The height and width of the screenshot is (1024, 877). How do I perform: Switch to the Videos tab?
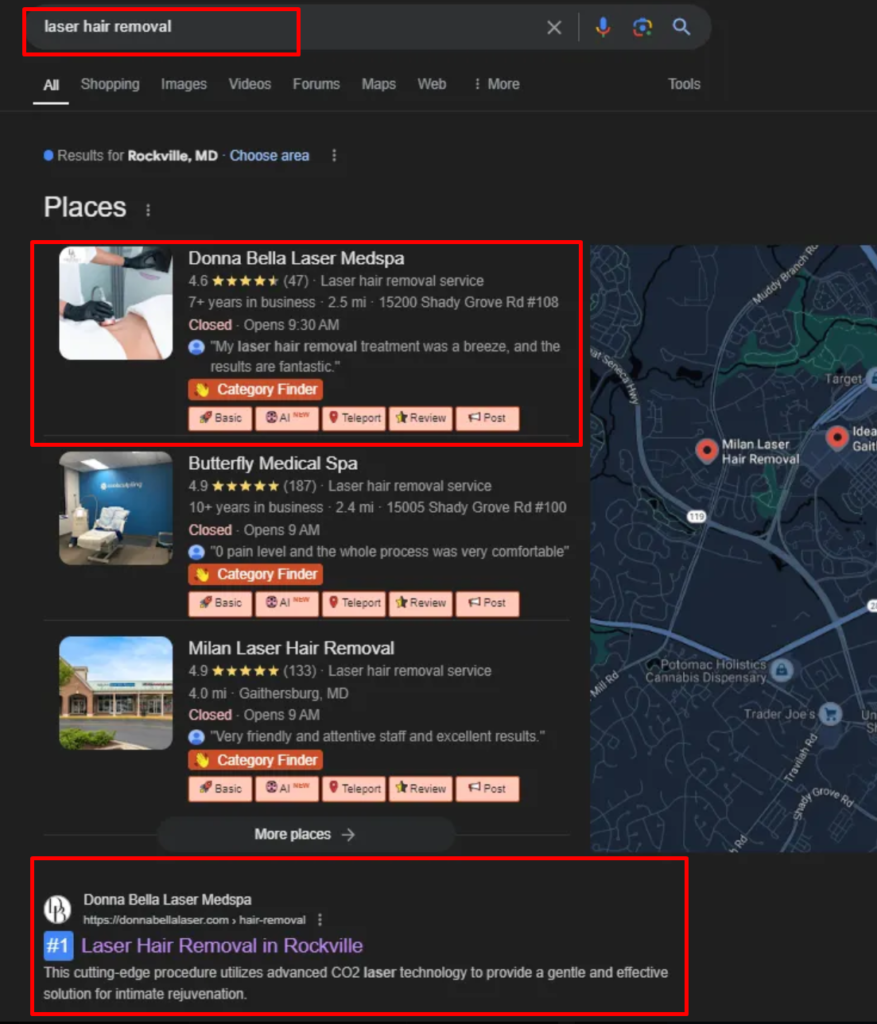tap(249, 84)
